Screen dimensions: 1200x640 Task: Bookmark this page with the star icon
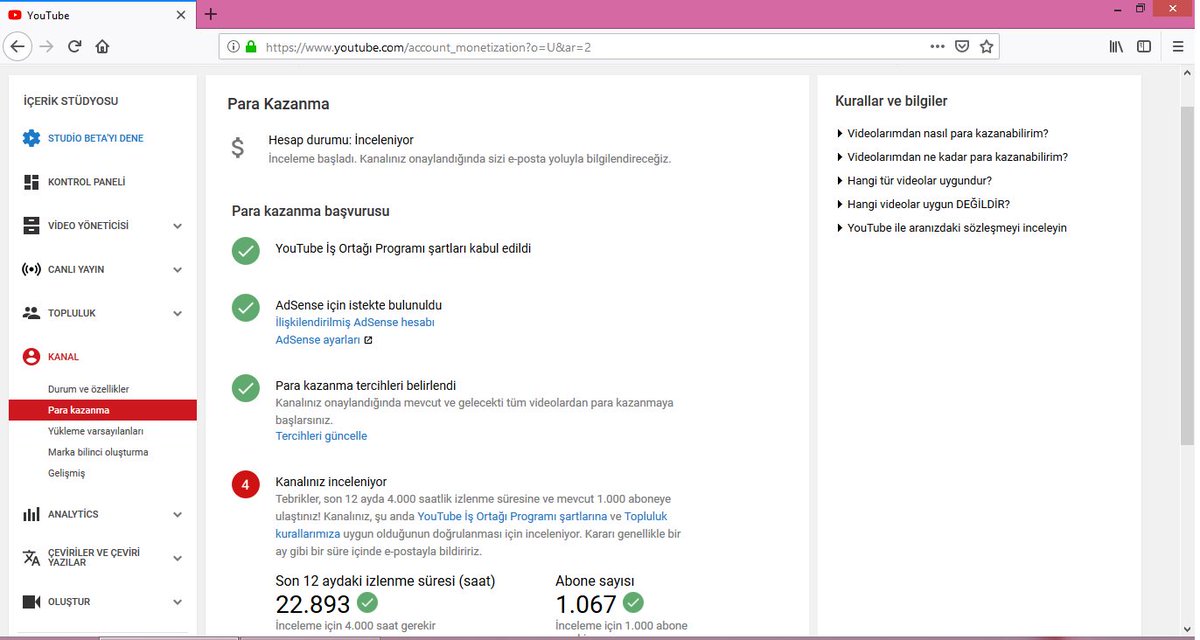986,46
